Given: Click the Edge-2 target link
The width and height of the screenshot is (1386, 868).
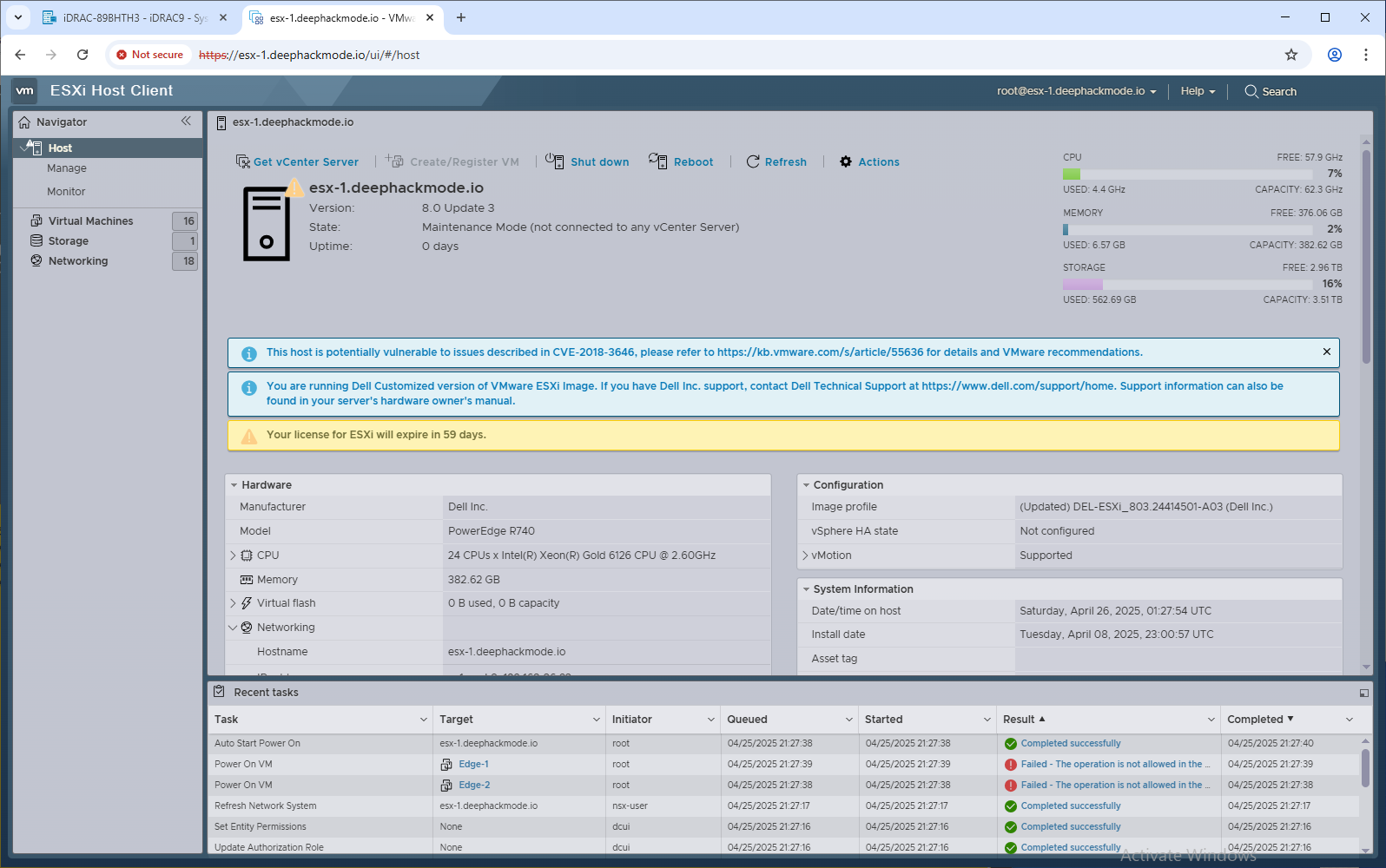Looking at the screenshot, I should coord(474,786).
